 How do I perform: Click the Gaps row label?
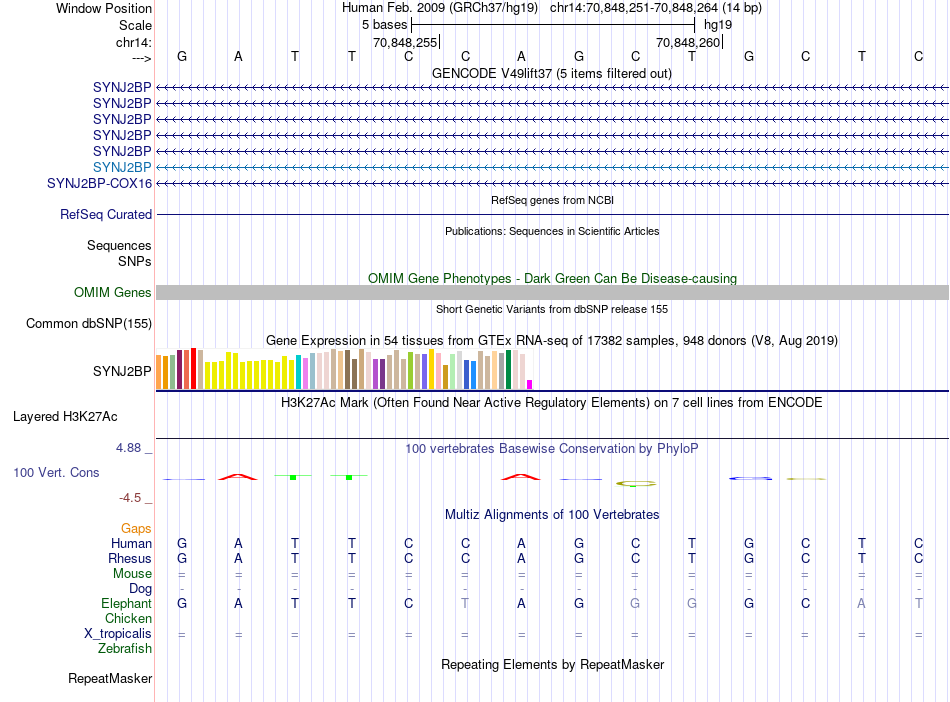click(x=136, y=528)
